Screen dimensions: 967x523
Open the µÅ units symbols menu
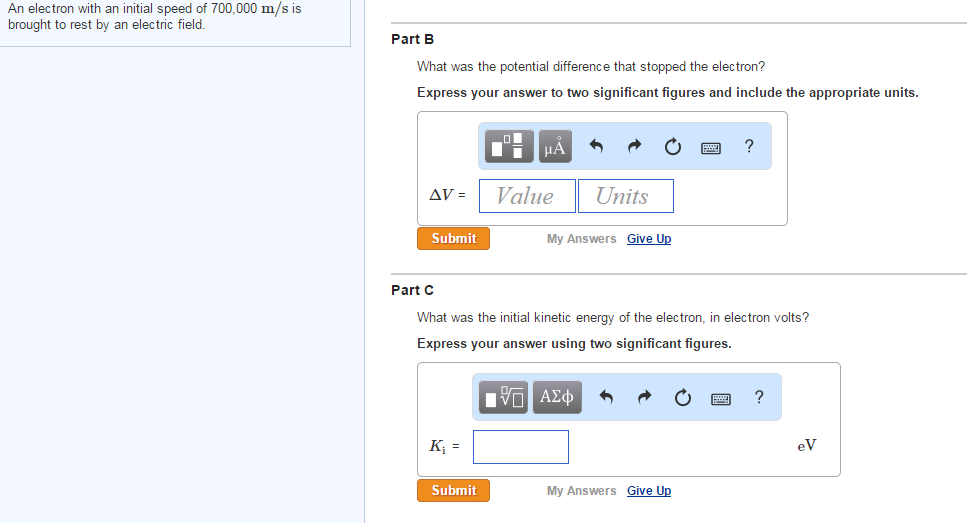click(x=555, y=147)
